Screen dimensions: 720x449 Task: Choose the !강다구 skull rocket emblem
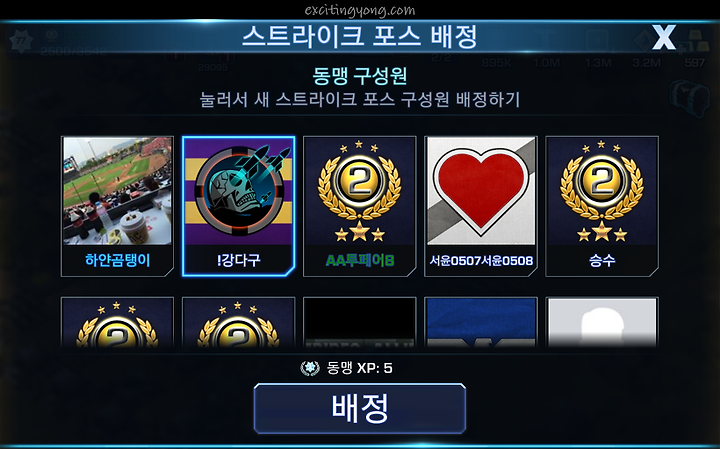[x=238, y=191]
